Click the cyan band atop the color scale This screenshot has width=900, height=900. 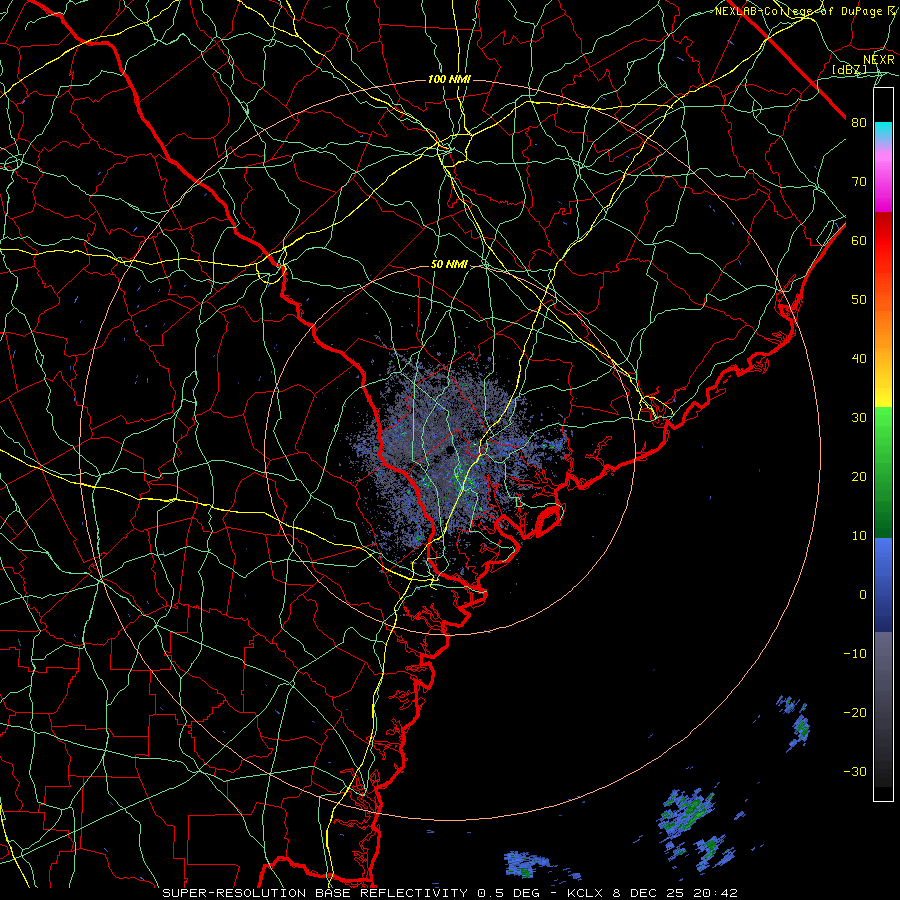(x=883, y=132)
